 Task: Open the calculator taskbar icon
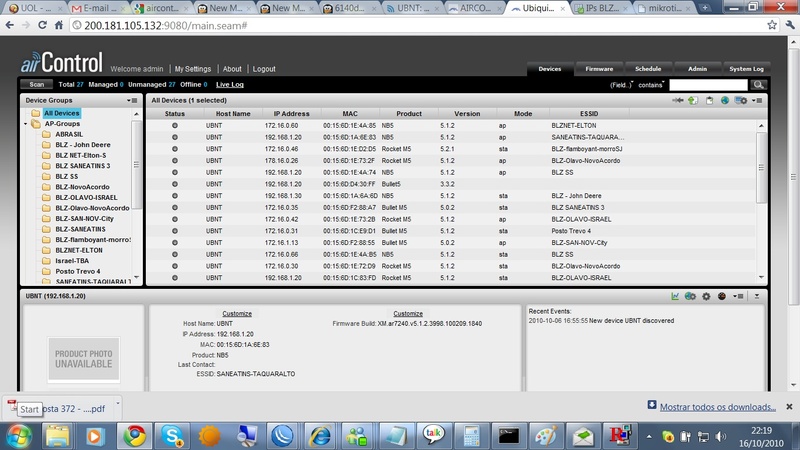click(x=471, y=436)
